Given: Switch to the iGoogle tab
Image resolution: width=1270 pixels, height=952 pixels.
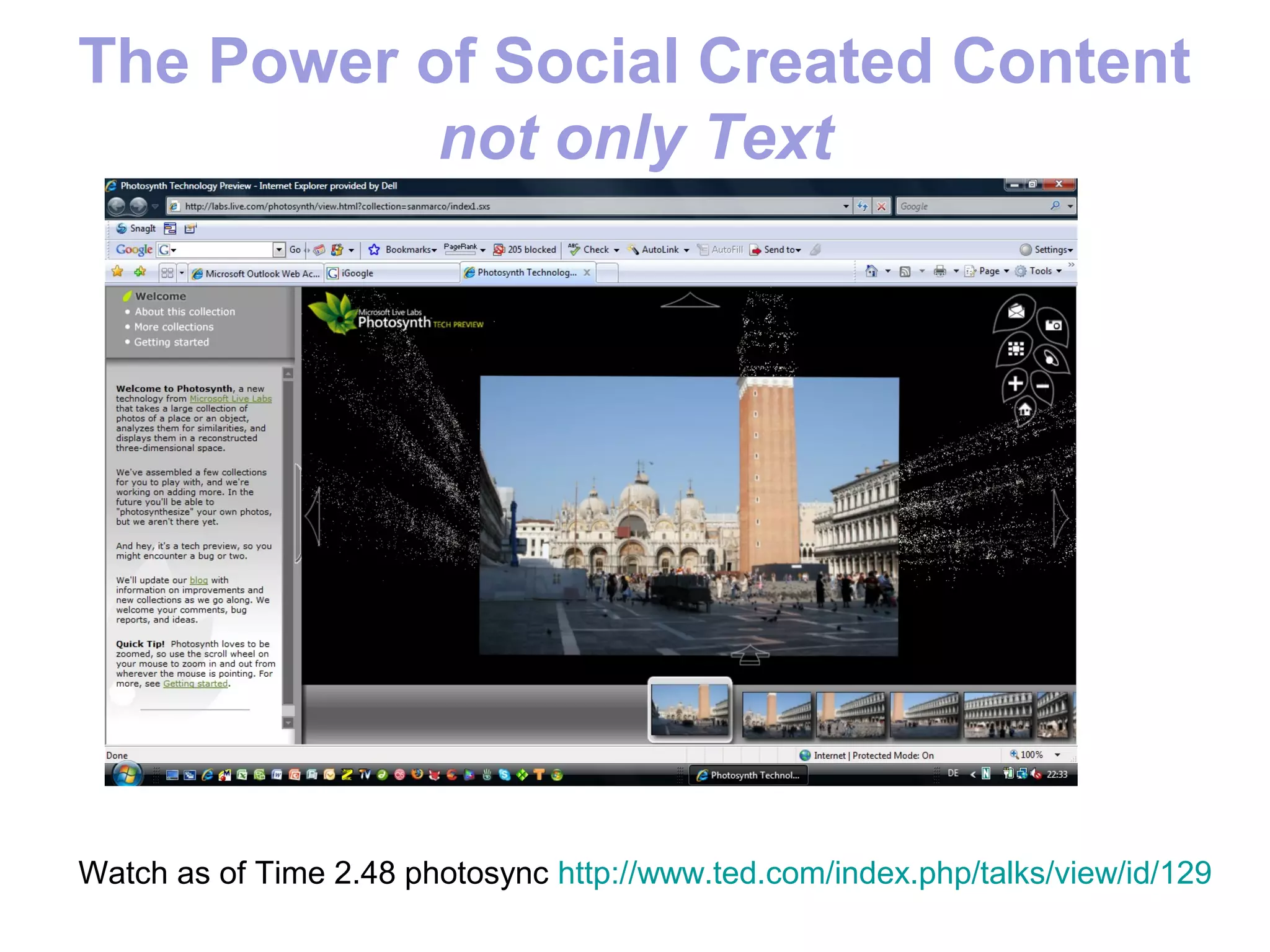Looking at the screenshot, I should [392, 273].
